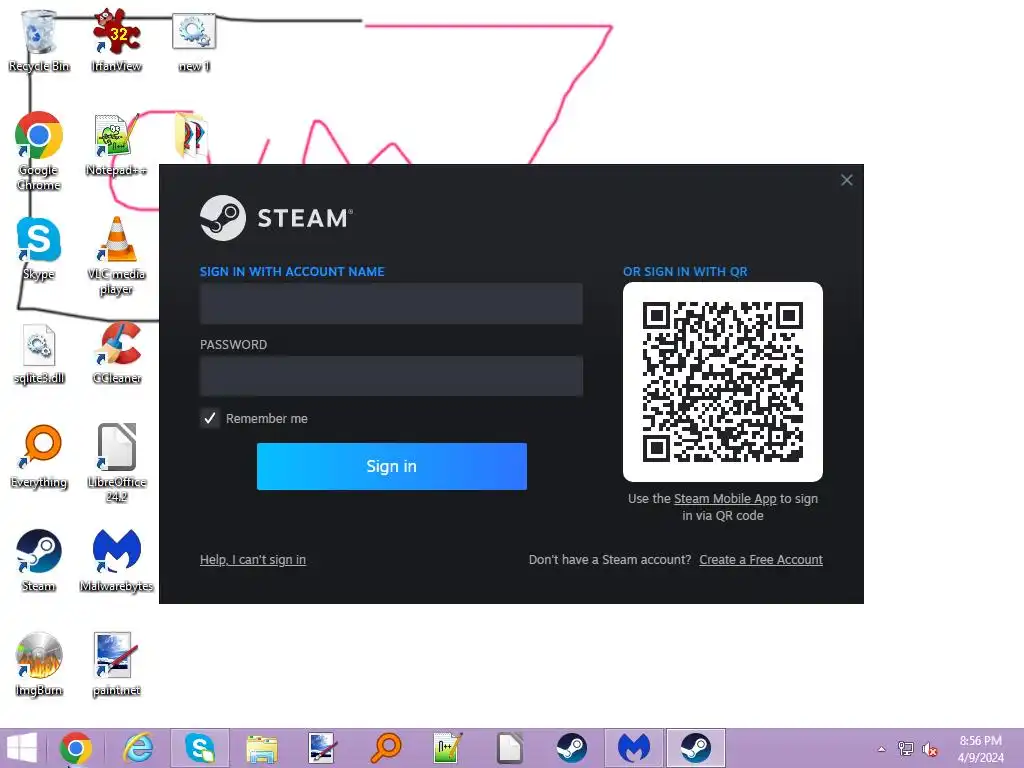Open the taskbar clock and date
The height and width of the screenshot is (768, 1024).
980,749
